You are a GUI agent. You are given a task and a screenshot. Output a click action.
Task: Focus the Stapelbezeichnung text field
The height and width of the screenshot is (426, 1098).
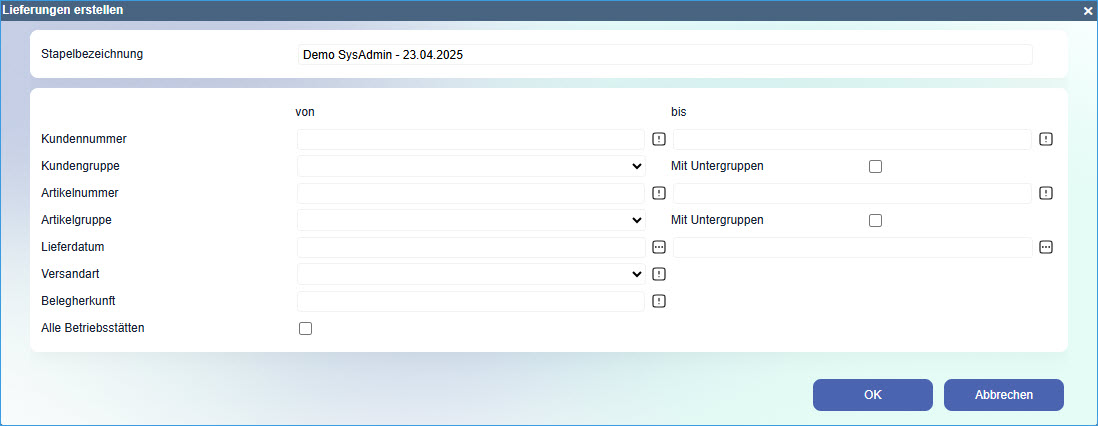click(665, 55)
